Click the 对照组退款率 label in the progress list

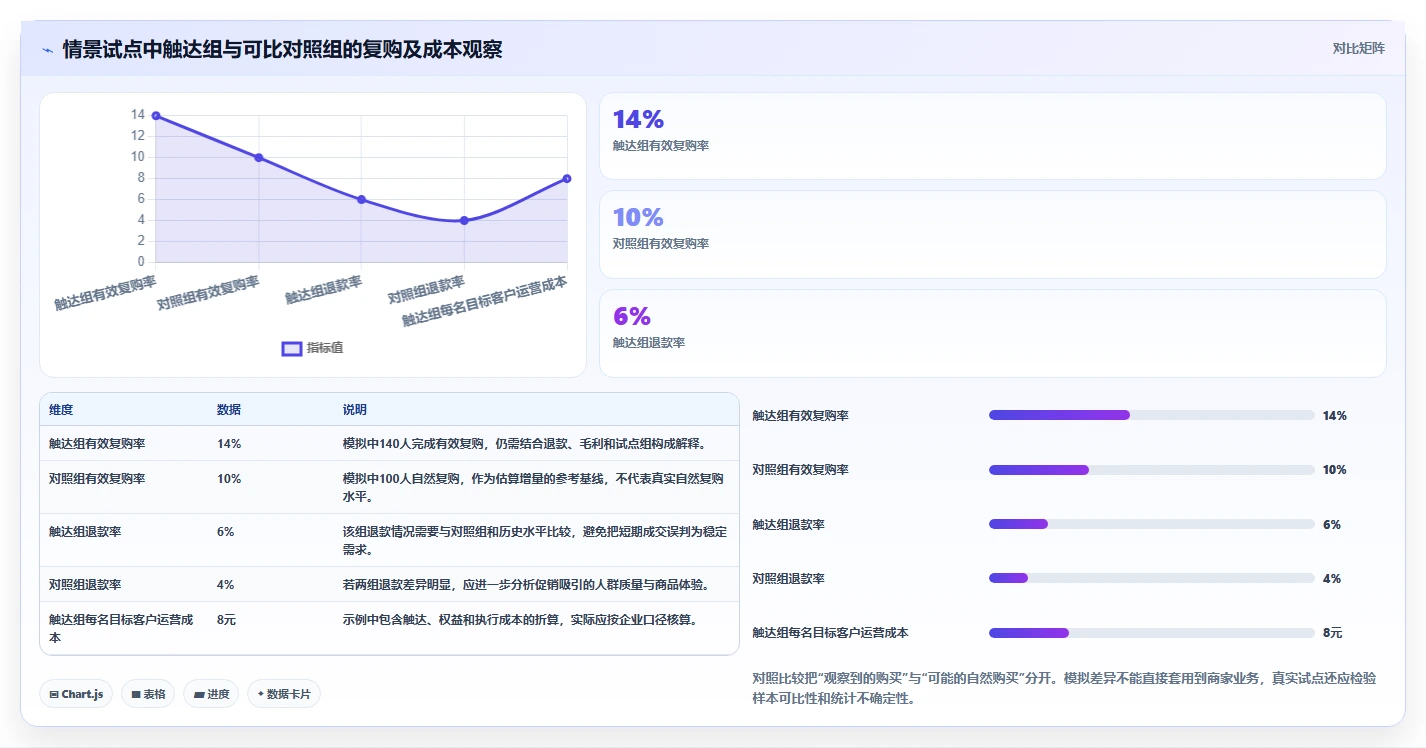tap(788, 579)
